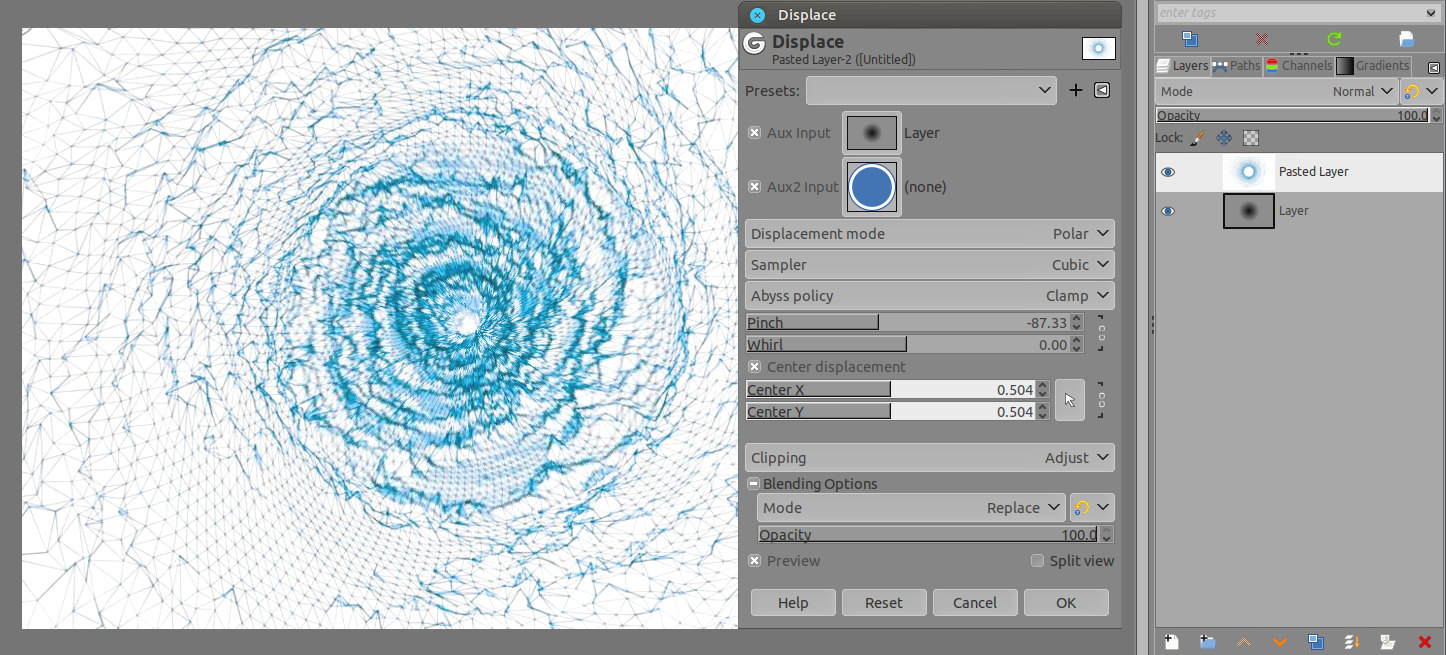Image resolution: width=1446 pixels, height=655 pixels.
Task: Expand the Sampler dropdown showing Cubic
Action: click(x=930, y=265)
